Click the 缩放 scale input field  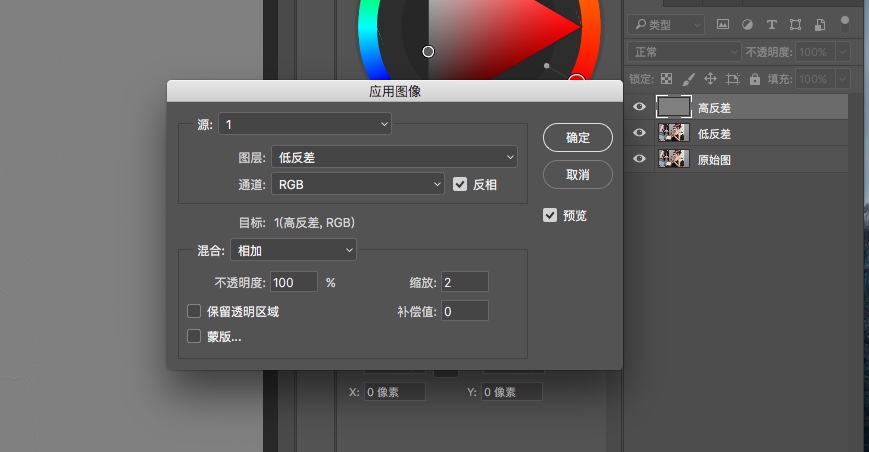463,282
